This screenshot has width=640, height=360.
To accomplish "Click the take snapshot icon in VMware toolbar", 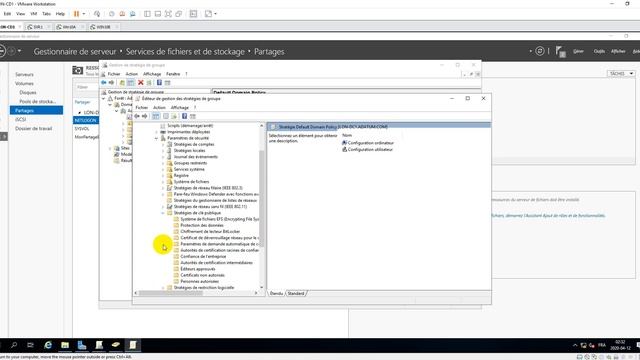I will [x=112, y=14].
